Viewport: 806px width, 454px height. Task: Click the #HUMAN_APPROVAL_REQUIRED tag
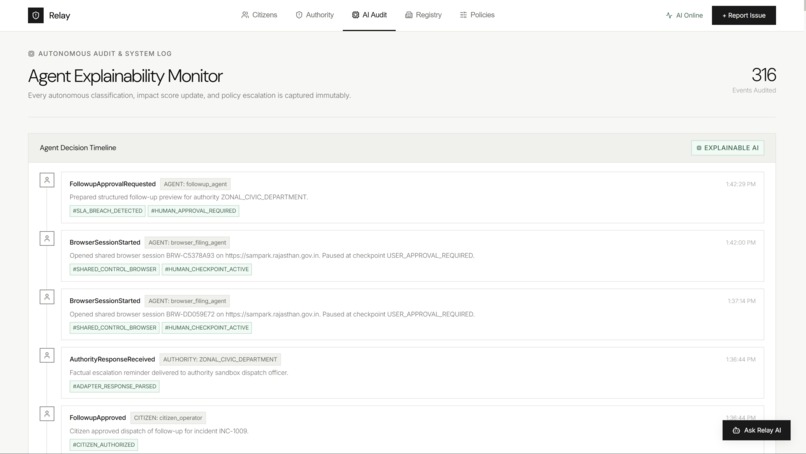point(193,211)
